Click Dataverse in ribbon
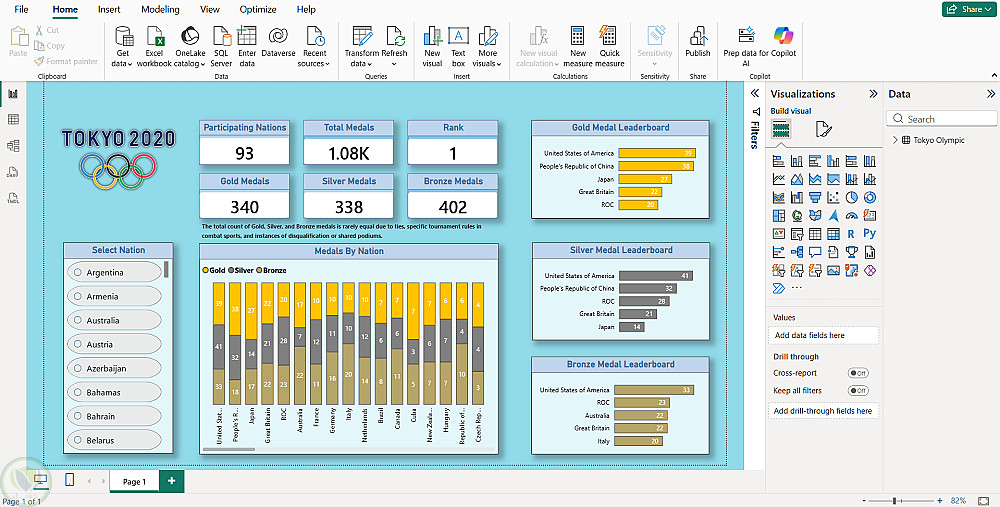 [x=278, y=42]
